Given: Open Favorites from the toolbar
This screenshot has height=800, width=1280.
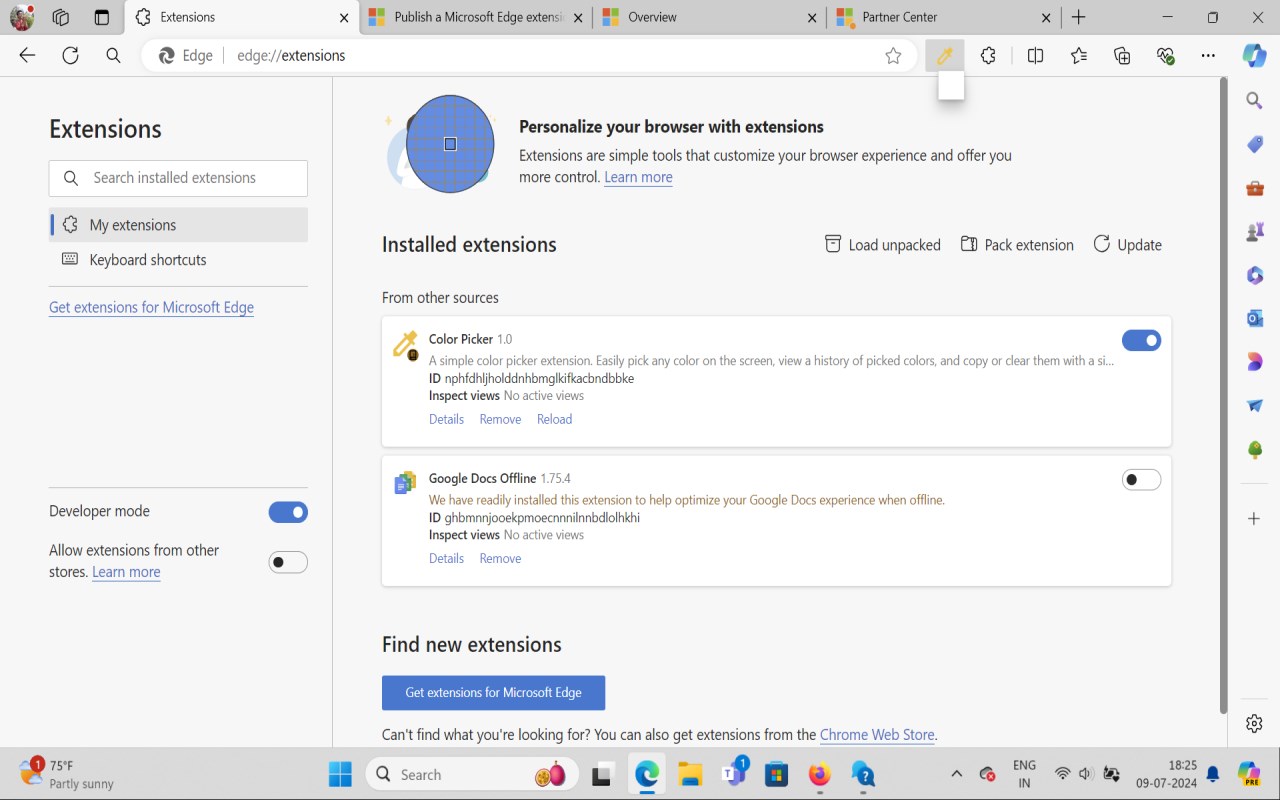Looking at the screenshot, I should coord(1079,56).
